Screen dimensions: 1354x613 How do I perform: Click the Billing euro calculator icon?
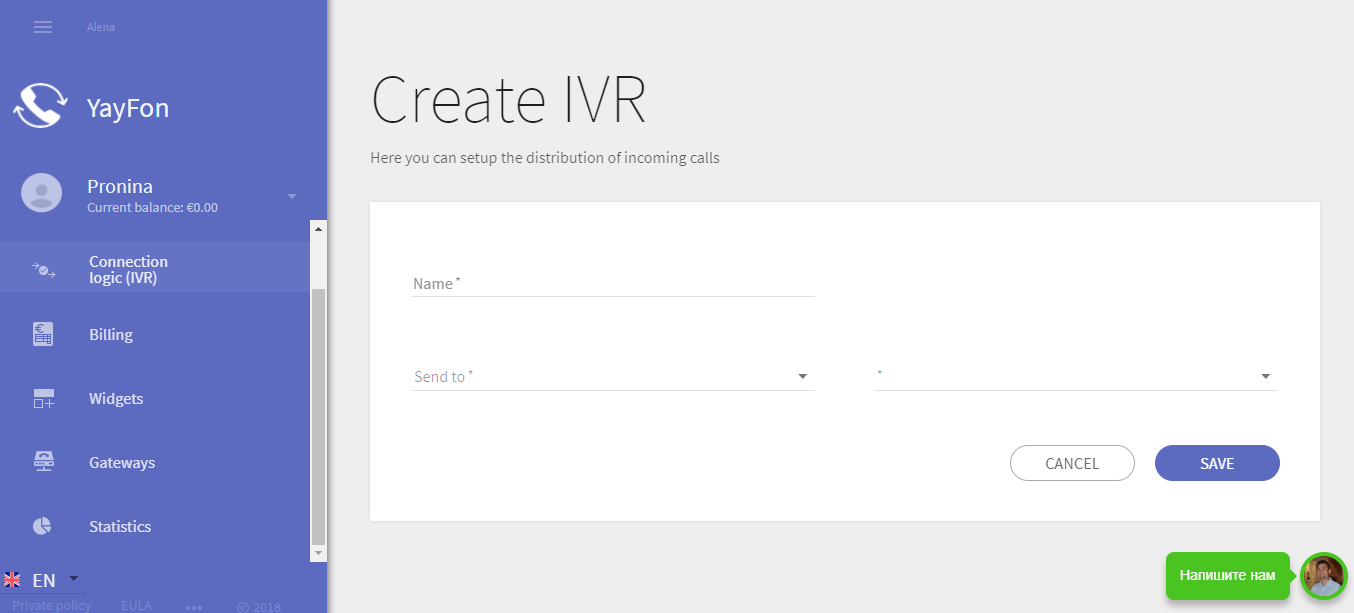[x=43, y=335]
